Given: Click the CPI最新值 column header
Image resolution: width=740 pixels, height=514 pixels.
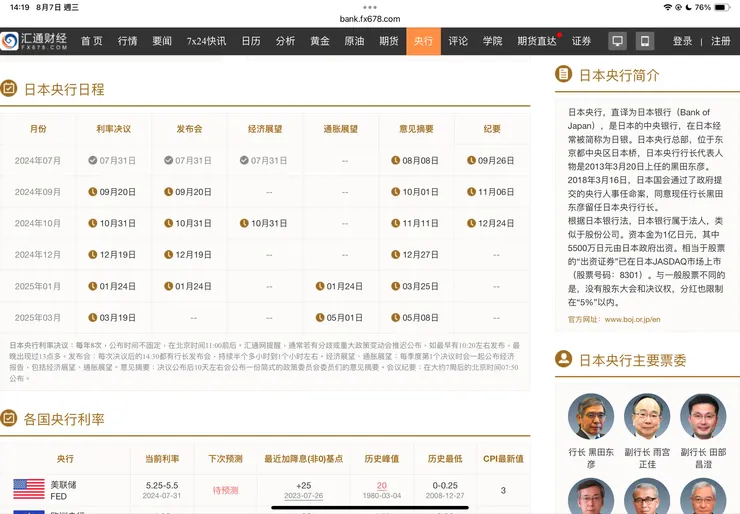Looking at the screenshot, I should [x=504, y=458].
